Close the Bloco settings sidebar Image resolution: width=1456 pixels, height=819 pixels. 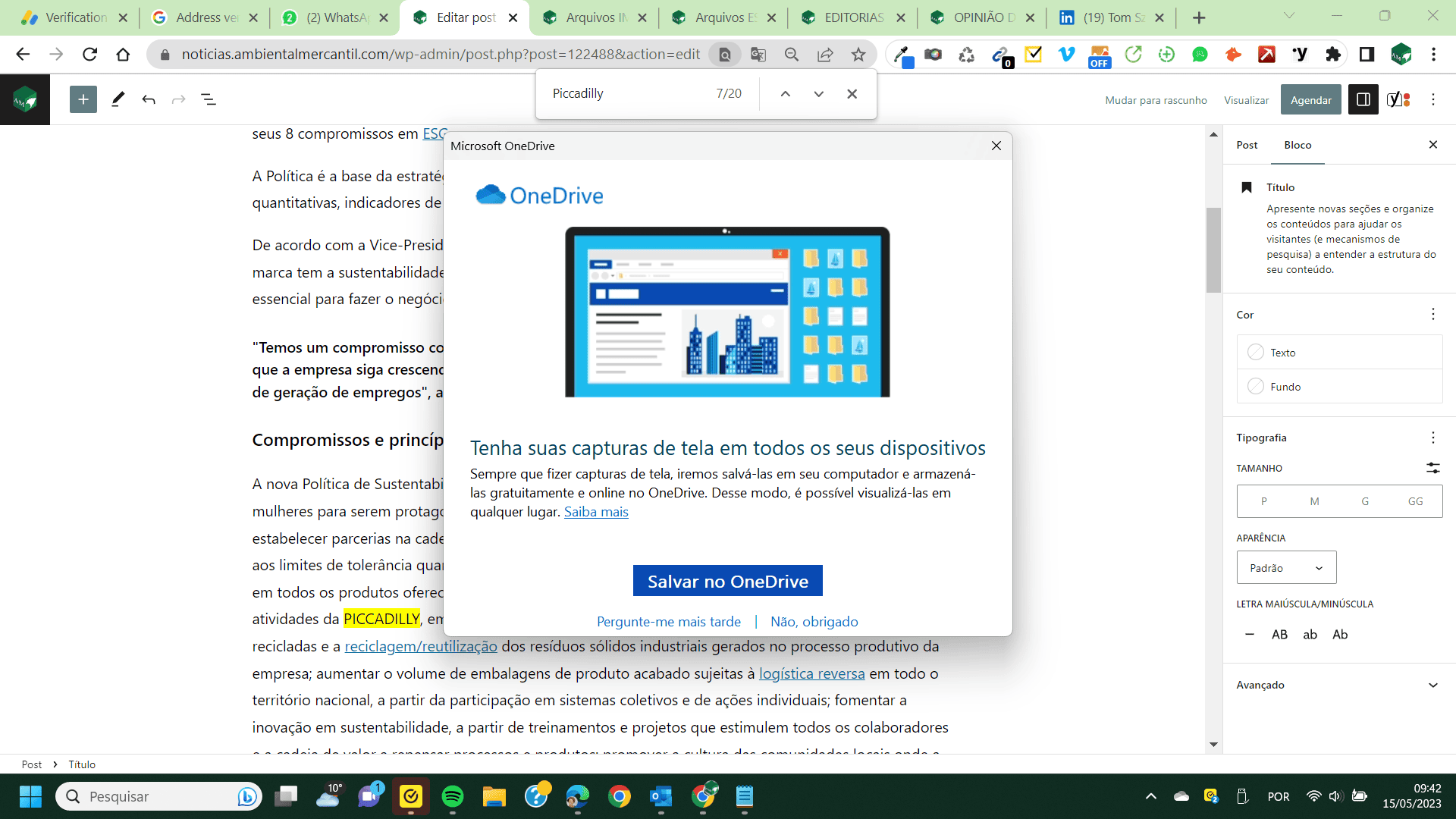pos(1433,145)
